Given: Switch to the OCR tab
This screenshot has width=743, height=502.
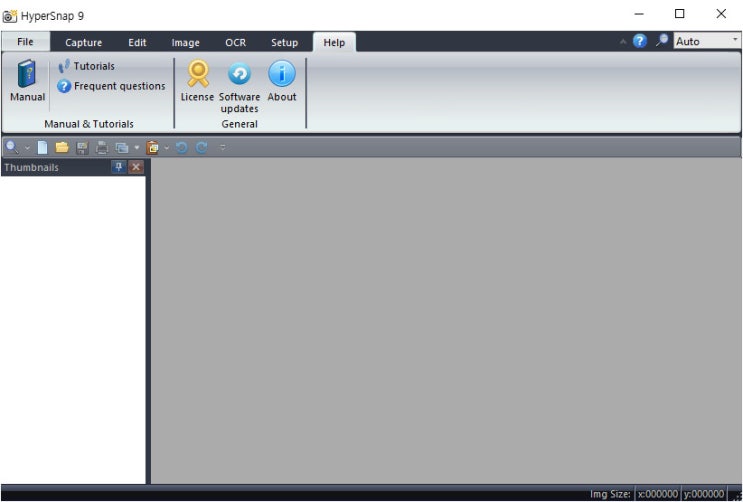Looking at the screenshot, I should pos(236,43).
